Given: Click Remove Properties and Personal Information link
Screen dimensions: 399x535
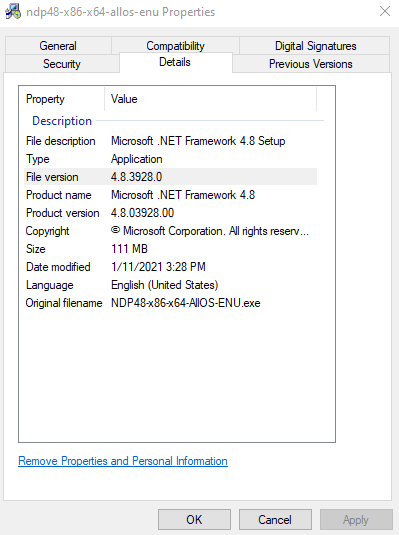Looking at the screenshot, I should click(123, 461).
